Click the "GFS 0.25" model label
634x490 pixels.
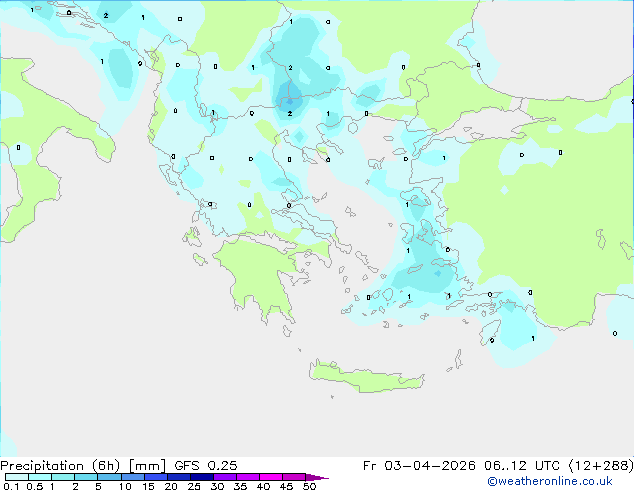(206, 466)
